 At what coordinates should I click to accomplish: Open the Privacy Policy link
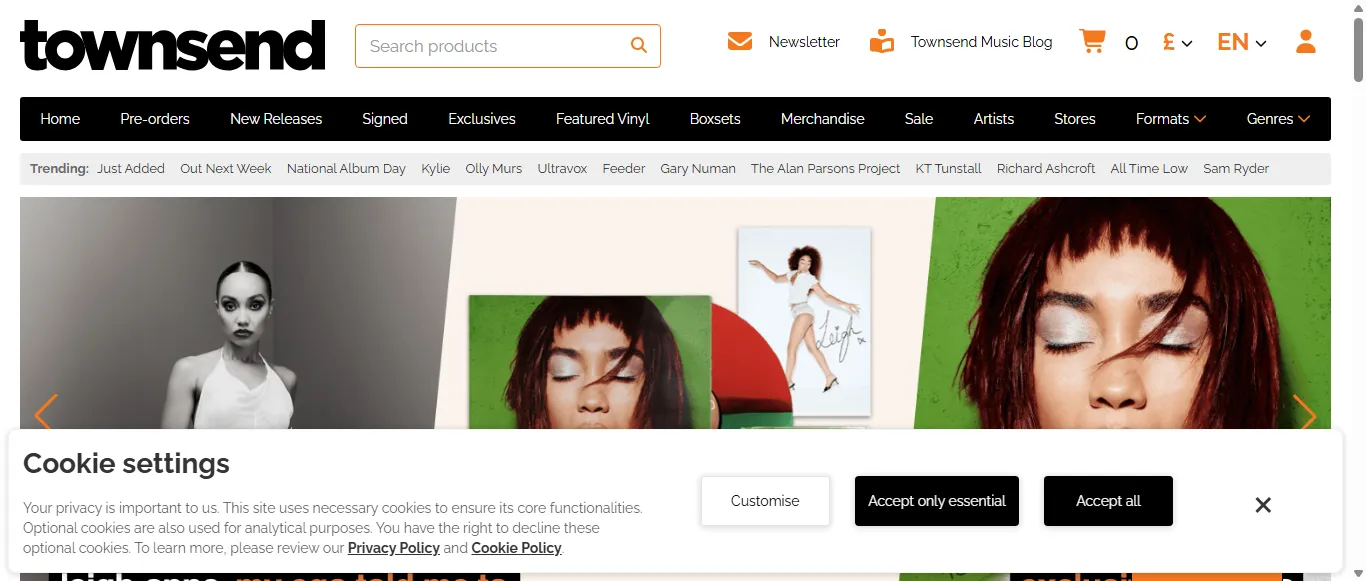pos(393,548)
